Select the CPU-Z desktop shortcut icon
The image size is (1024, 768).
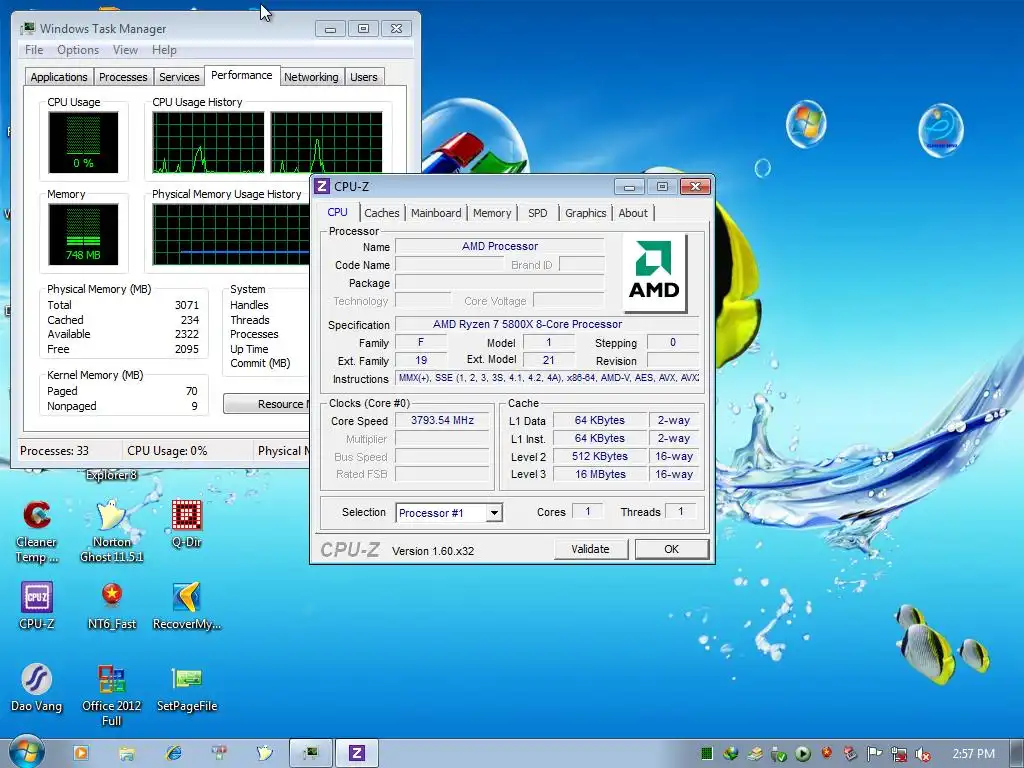point(37,605)
